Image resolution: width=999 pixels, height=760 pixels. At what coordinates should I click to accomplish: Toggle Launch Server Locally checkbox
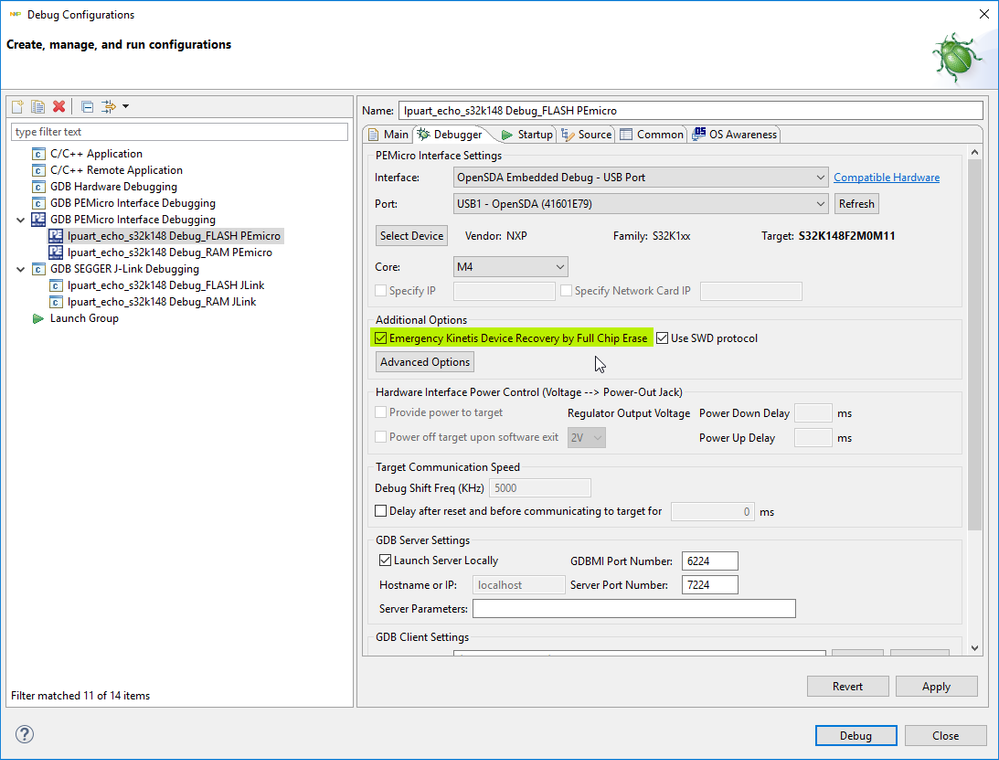pyautogui.click(x=385, y=560)
